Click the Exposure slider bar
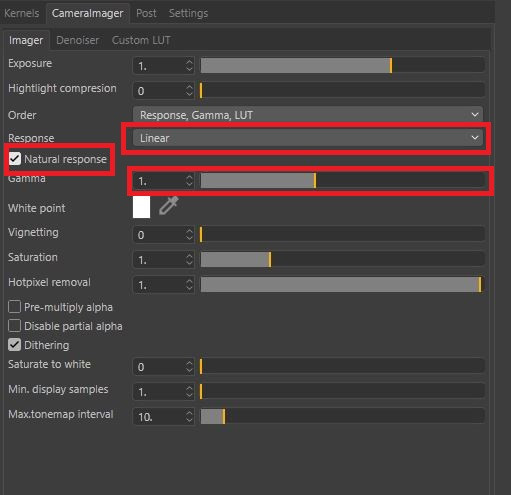This screenshot has height=495, width=511. coord(342,65)
